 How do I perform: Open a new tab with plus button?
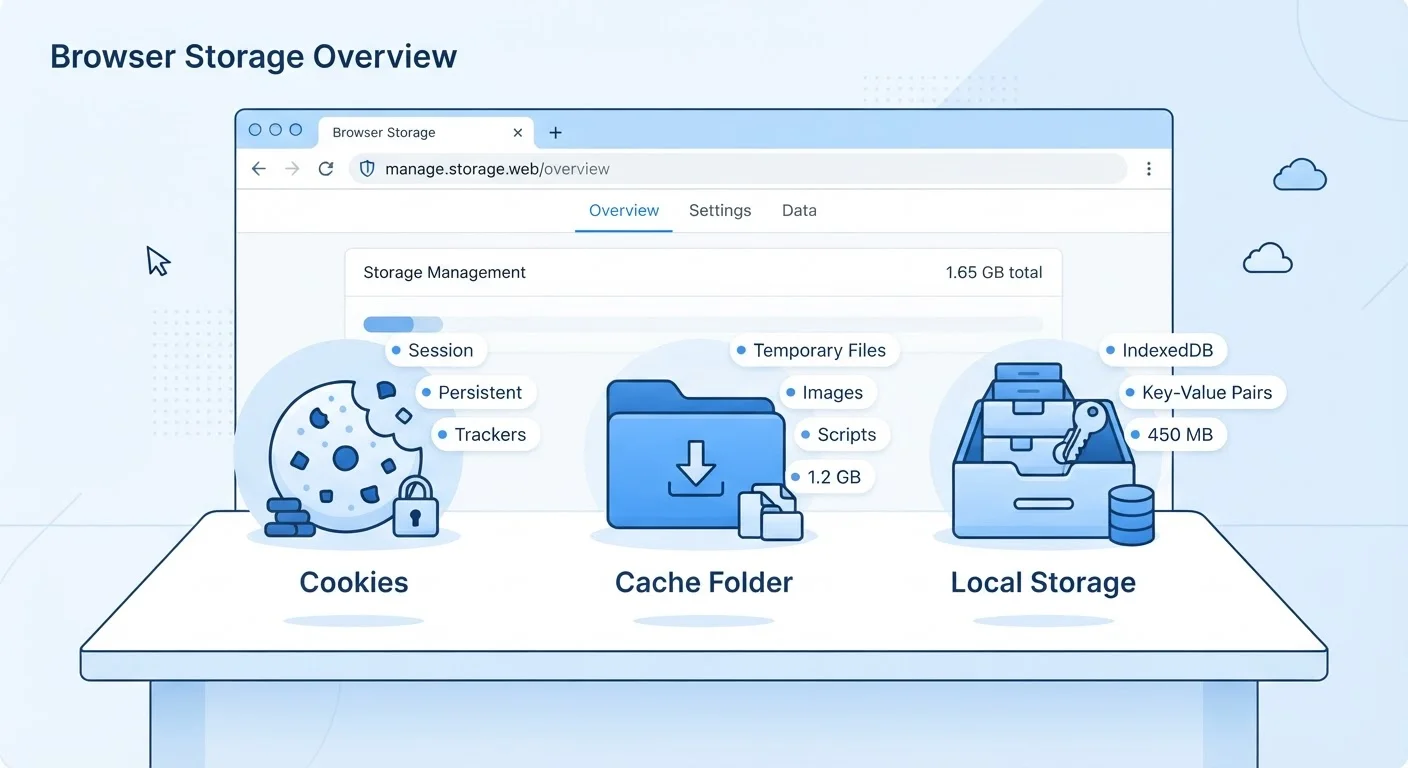pos(556,132)
